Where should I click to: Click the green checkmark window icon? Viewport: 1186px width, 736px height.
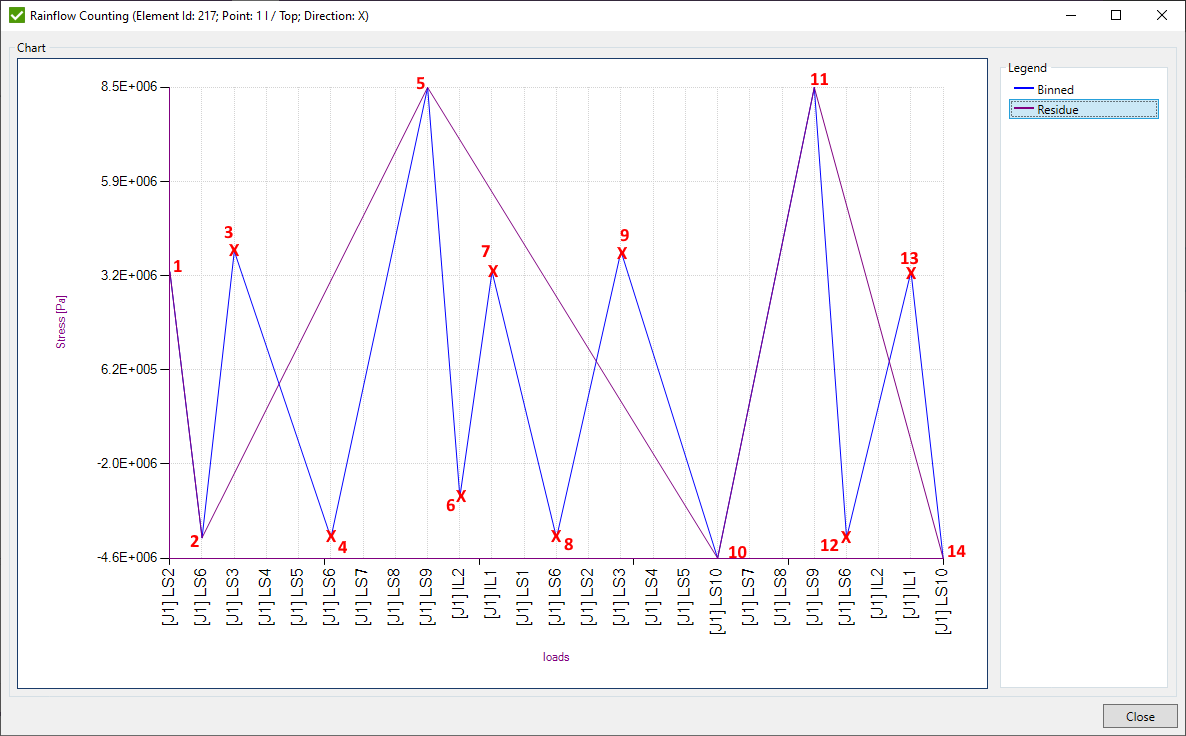[x=16, y=15]
